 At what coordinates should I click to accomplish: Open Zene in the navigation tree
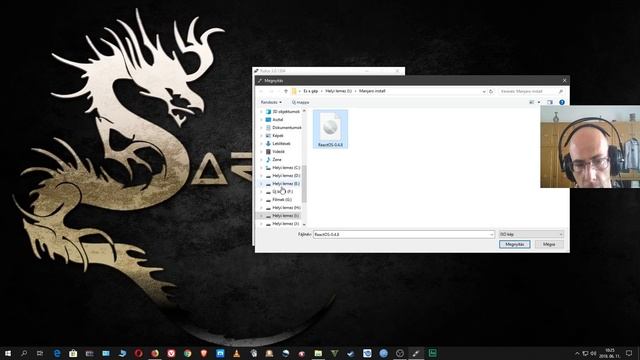coord(273,160)
